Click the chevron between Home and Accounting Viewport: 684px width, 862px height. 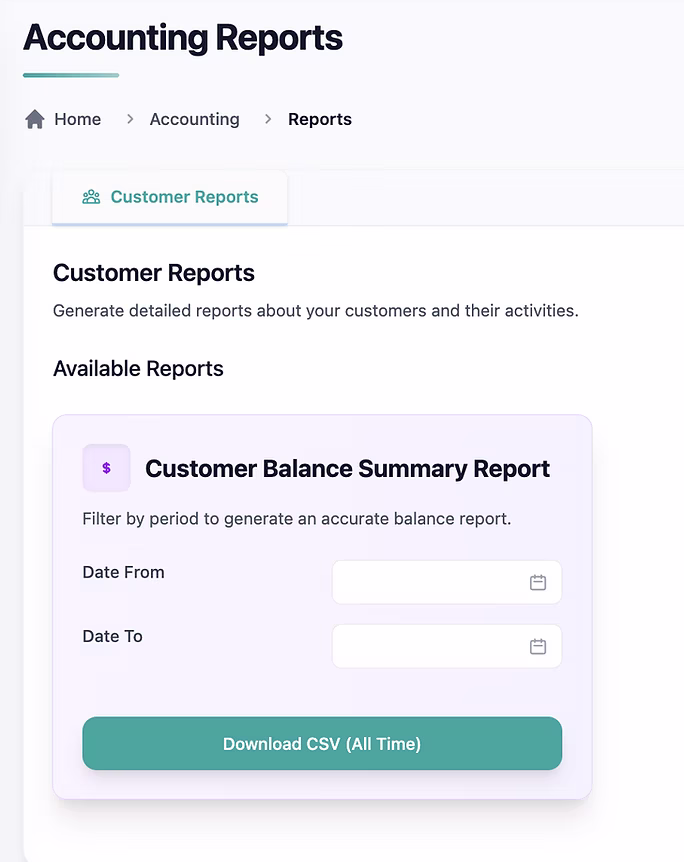[130, 119]
